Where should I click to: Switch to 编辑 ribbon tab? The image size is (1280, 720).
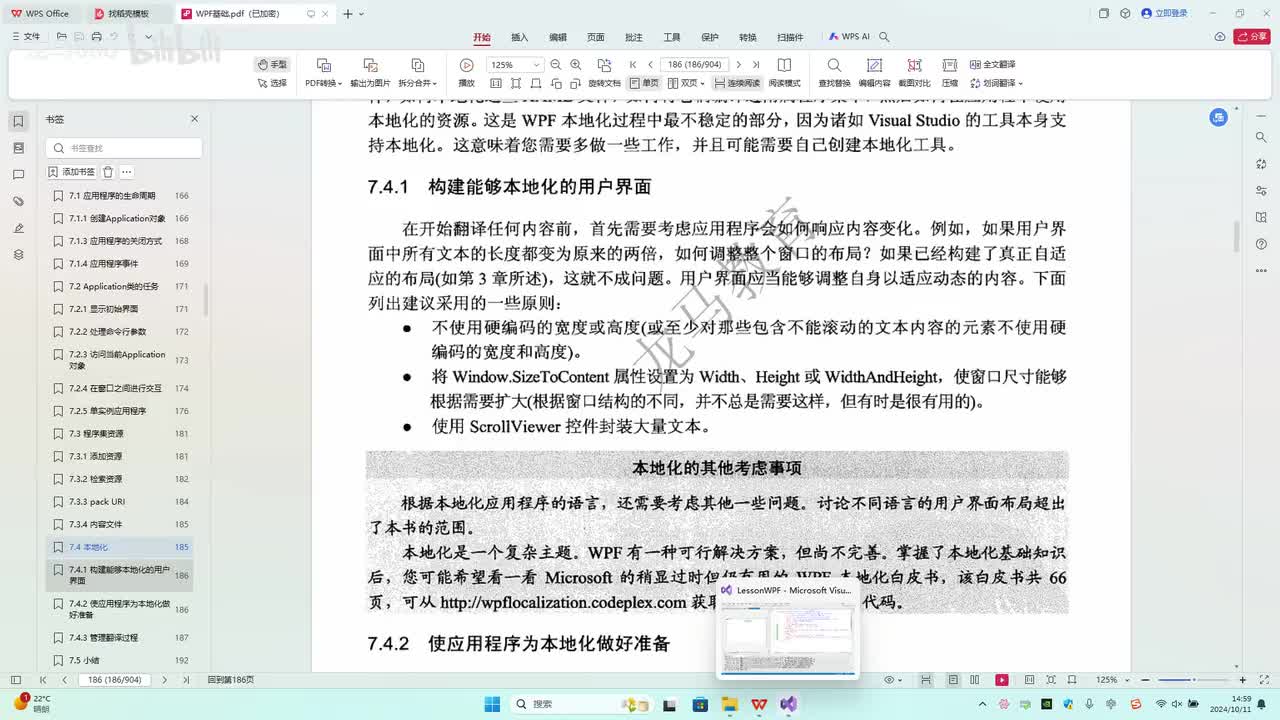pyautogui.click(x=558, y=37)
